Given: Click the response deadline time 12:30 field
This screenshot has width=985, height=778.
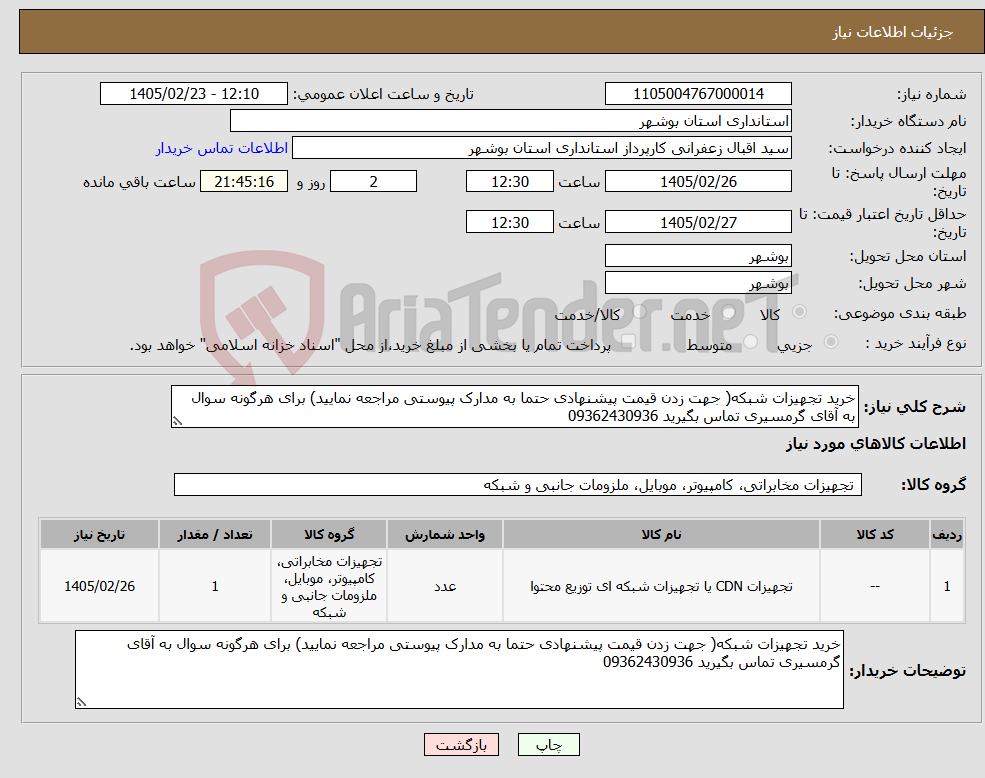Looking at the screenshot, I should [x=509, y=182].
